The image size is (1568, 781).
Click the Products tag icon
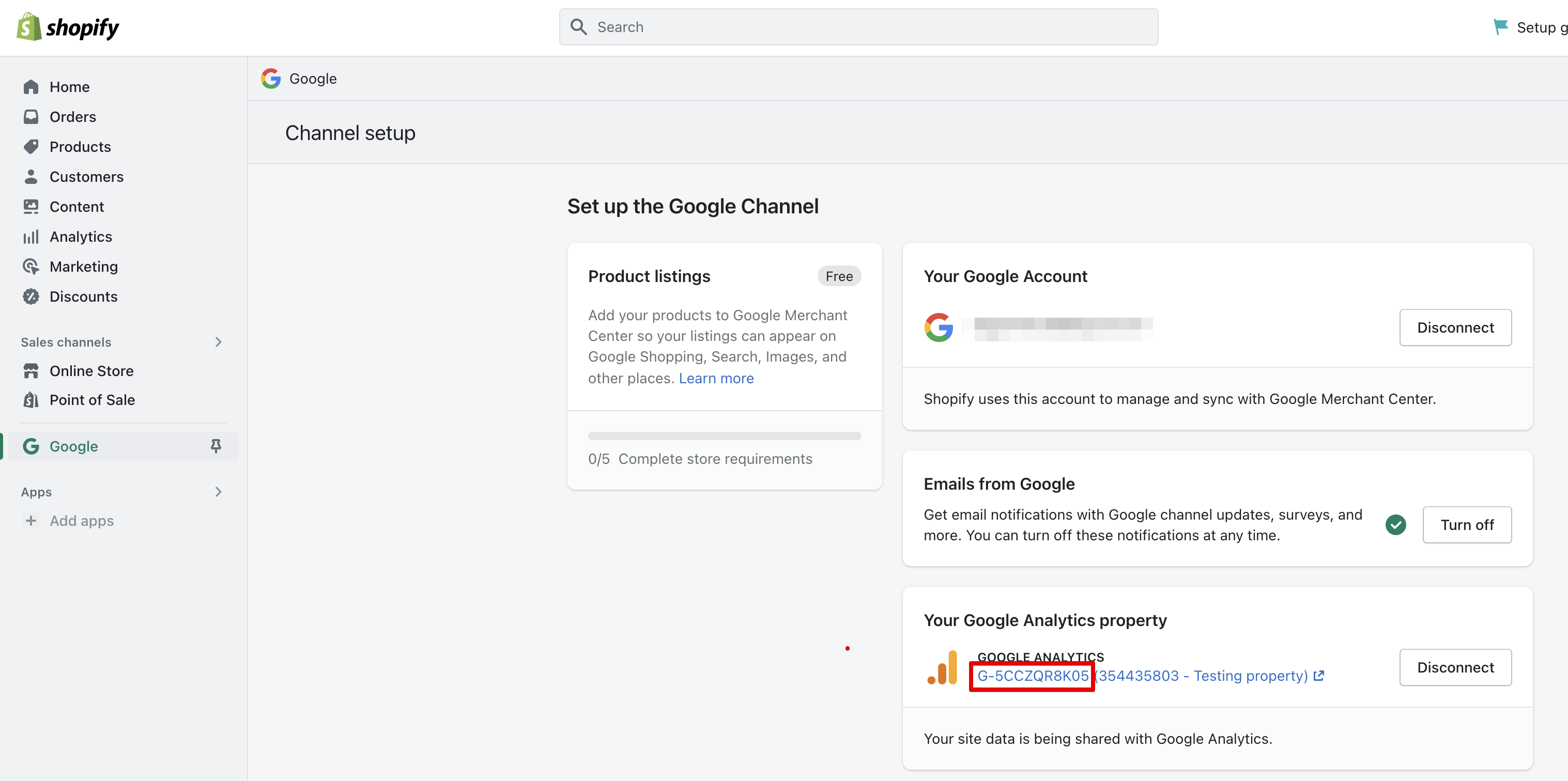(x=31, y=146)
